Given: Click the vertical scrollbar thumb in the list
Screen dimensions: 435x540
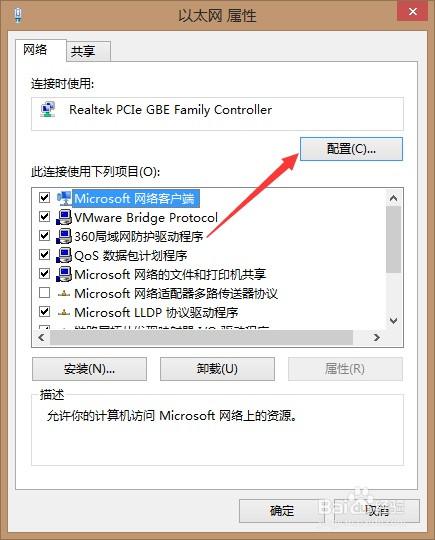Looking at the screenshot, I should (393, 240).
